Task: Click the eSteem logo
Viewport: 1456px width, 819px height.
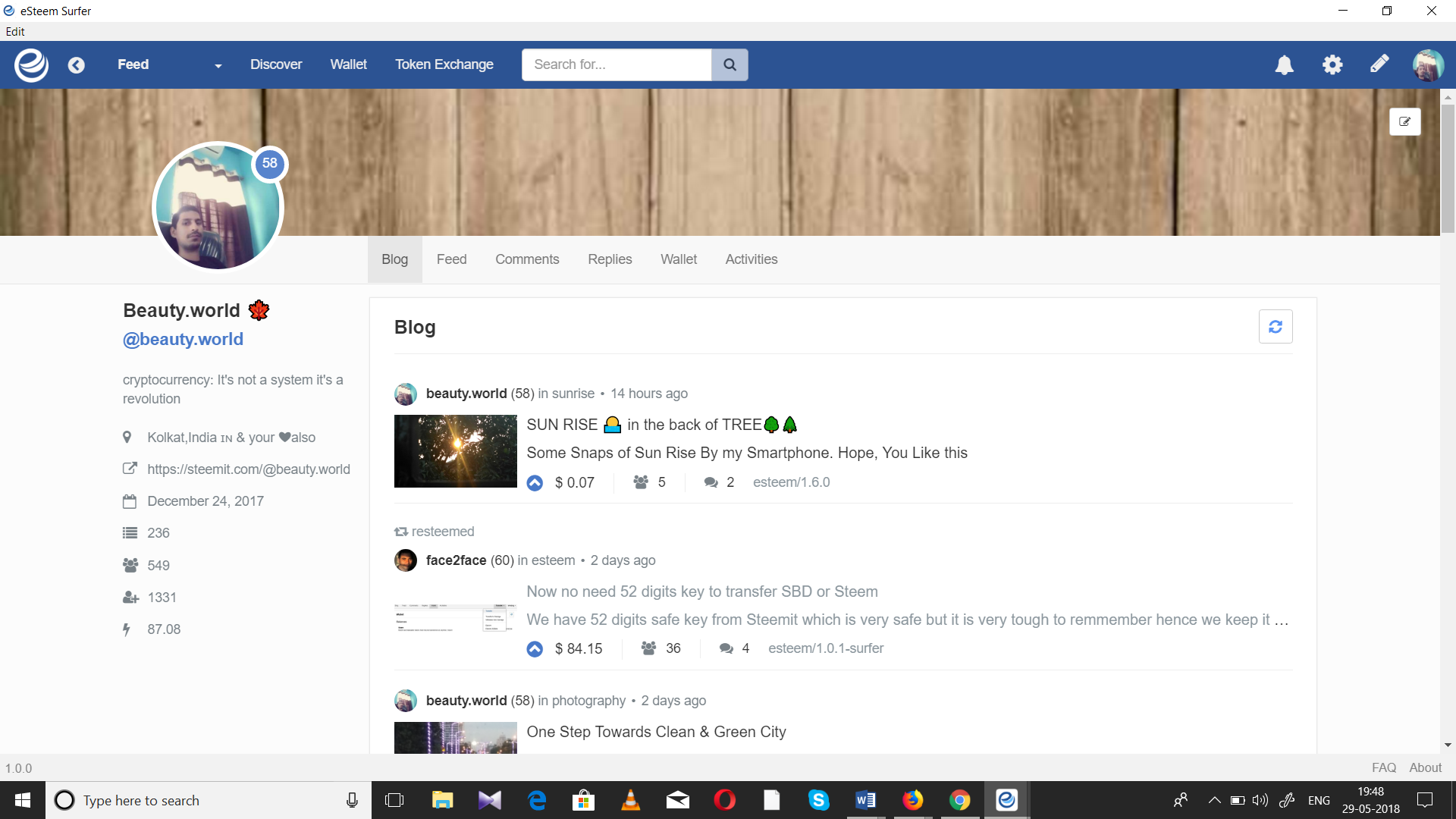Action: 31,64
